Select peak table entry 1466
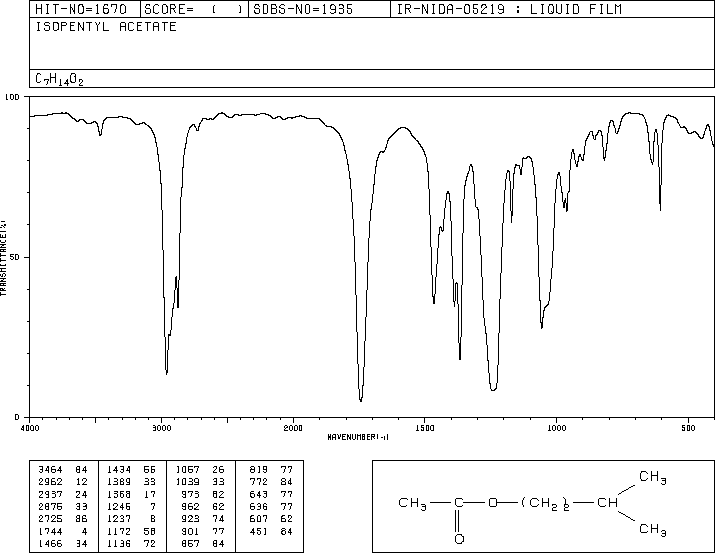This screenshot has height=553, width=715. [62, 543]
